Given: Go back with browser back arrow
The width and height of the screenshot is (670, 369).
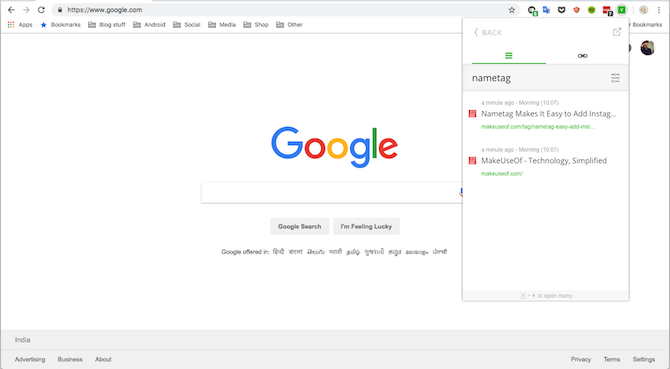Looking at the screenshot, I should click(11, 10).
